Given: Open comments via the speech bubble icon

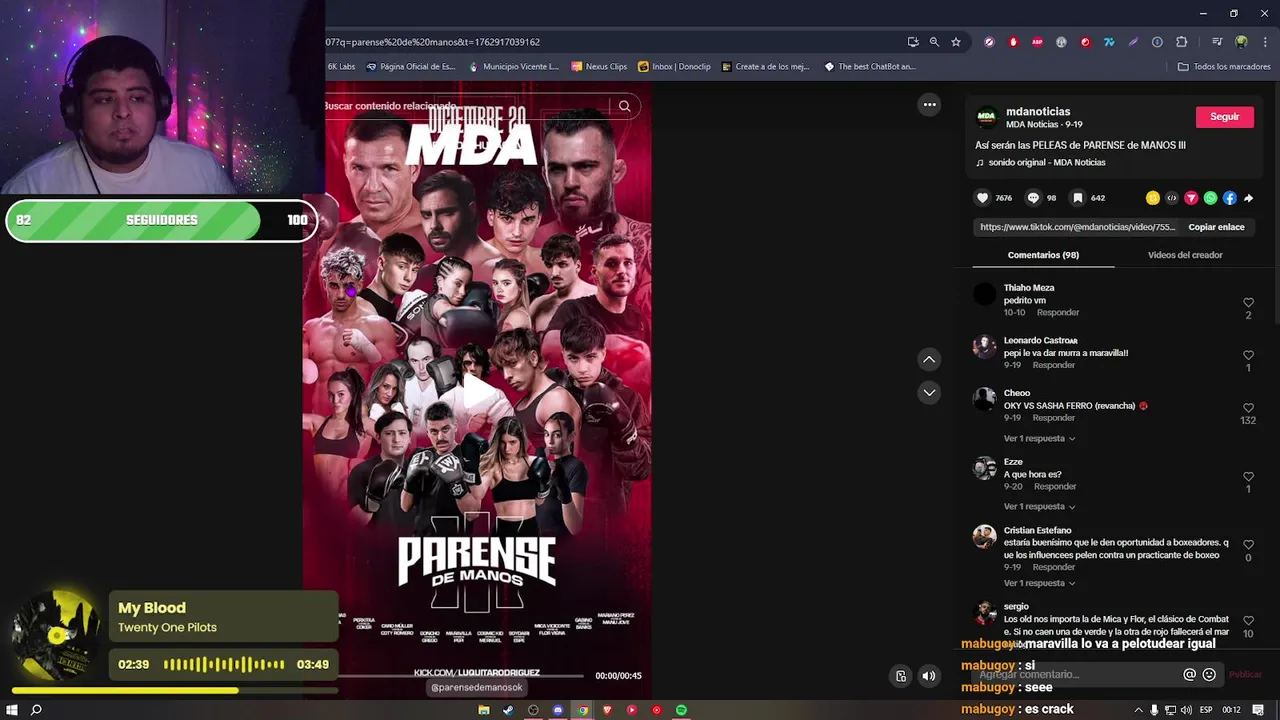Looking at the screenshot, I should click(x=1033, y=198).
